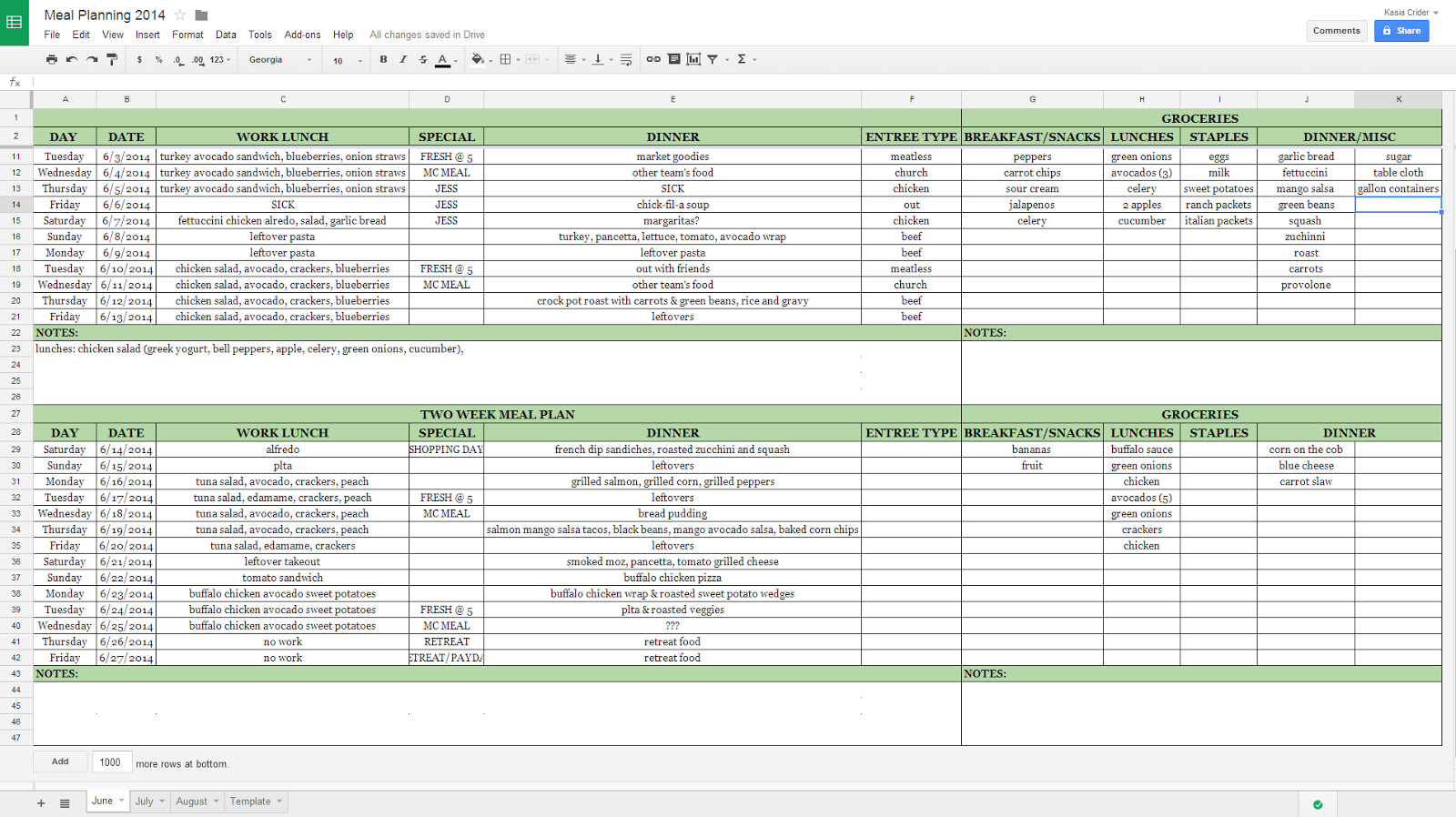Click the print icon in toolbar

click(x=52, y=59)
